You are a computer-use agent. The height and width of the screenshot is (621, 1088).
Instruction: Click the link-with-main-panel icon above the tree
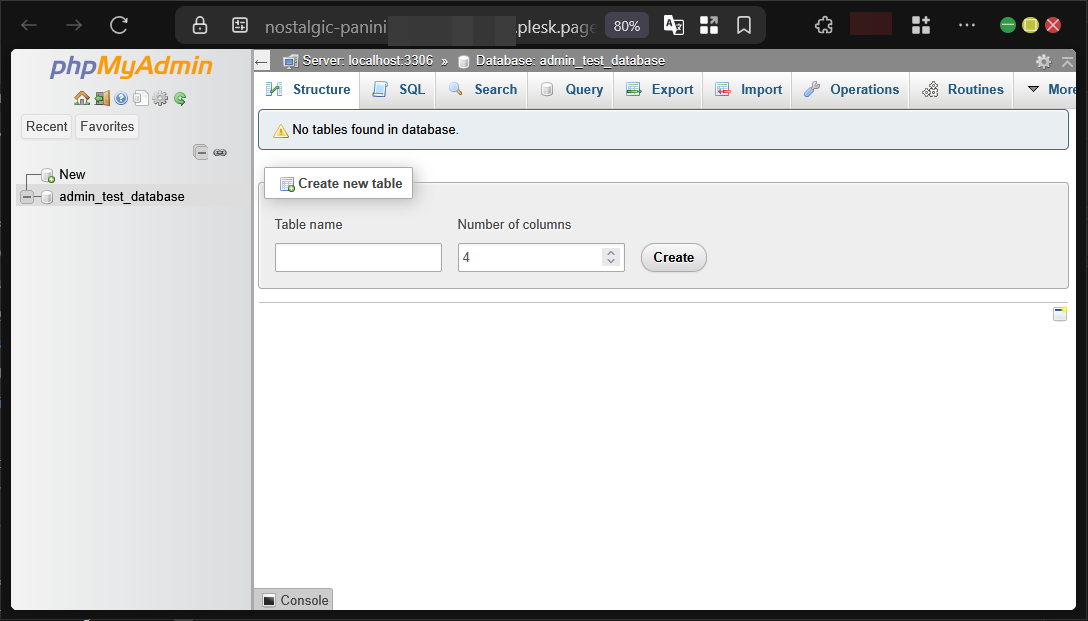tap(218, 151)
